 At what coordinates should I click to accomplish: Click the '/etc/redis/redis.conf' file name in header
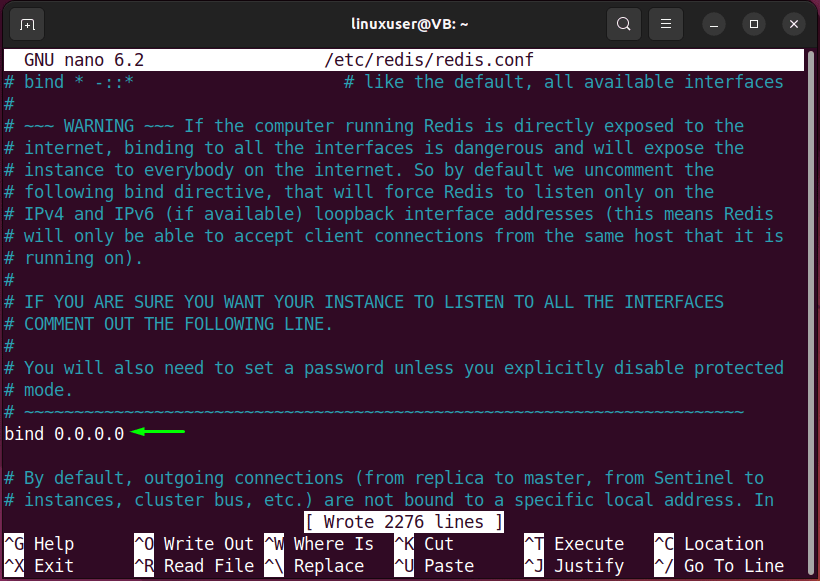point(429,60)
